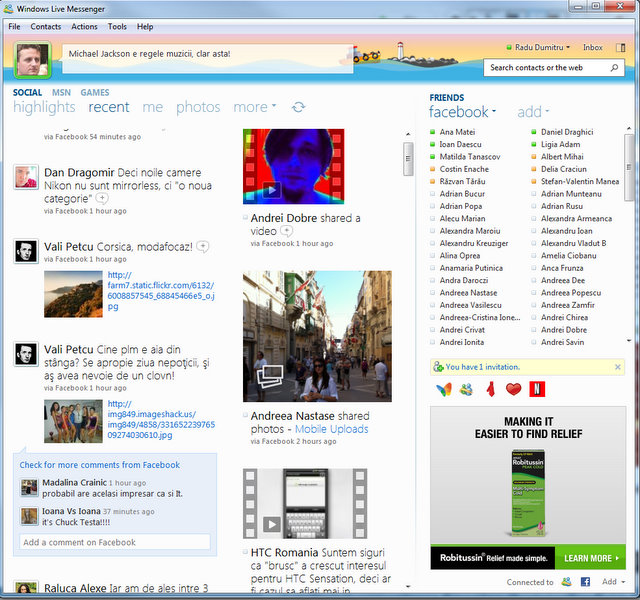Open Andreea Nastase photo album thumbnail
The image size is (640, 600).
coord(317,336)
